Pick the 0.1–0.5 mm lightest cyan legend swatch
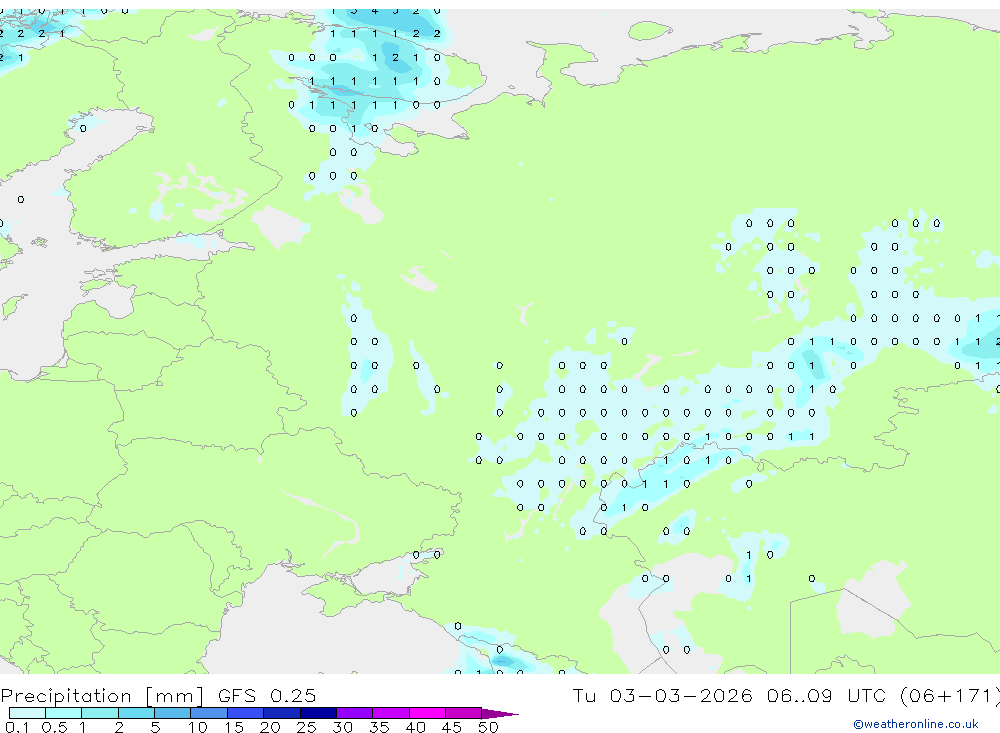 click(27, 713)
